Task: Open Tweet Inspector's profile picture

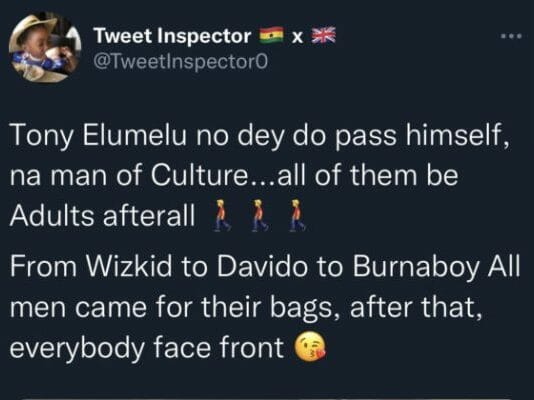Action: [45, 47]
